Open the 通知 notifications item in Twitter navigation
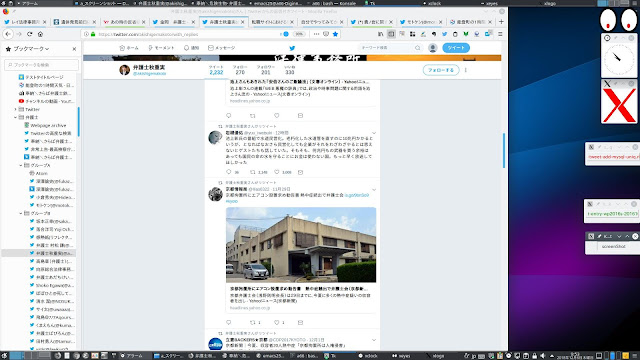The width and height of the screenshot is (640, 360). click(191, 48)
